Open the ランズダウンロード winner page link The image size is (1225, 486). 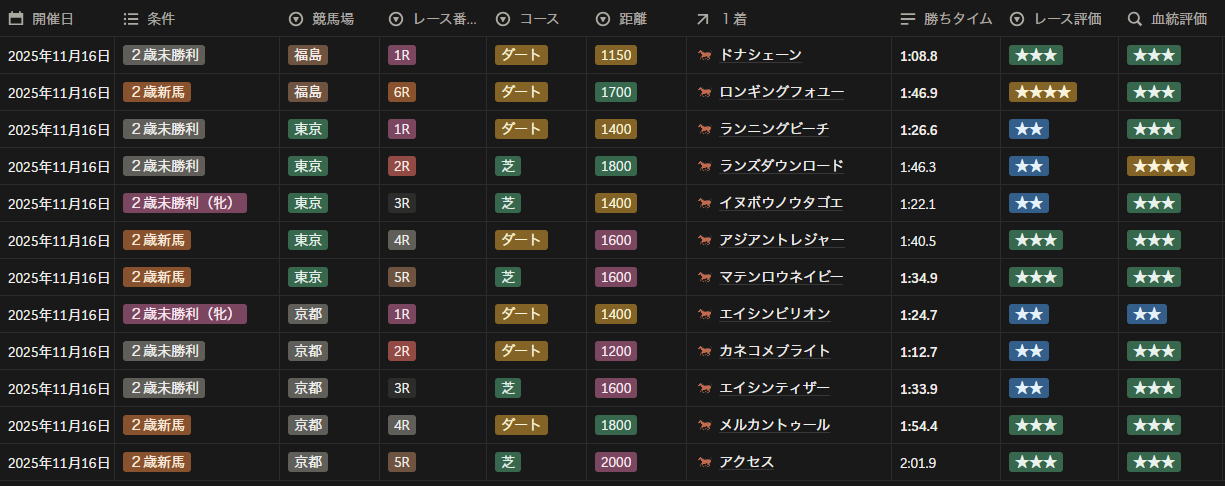coord(781,167)
